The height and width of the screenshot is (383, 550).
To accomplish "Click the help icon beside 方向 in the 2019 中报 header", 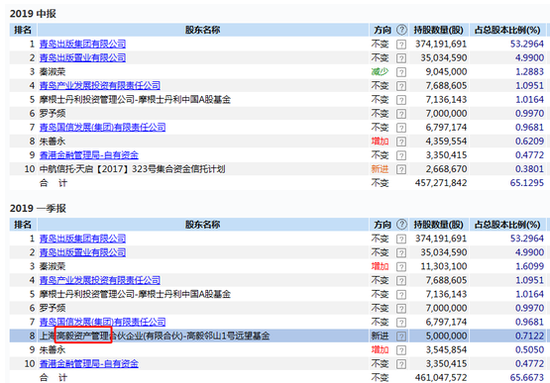I will [x=402, y=30].
